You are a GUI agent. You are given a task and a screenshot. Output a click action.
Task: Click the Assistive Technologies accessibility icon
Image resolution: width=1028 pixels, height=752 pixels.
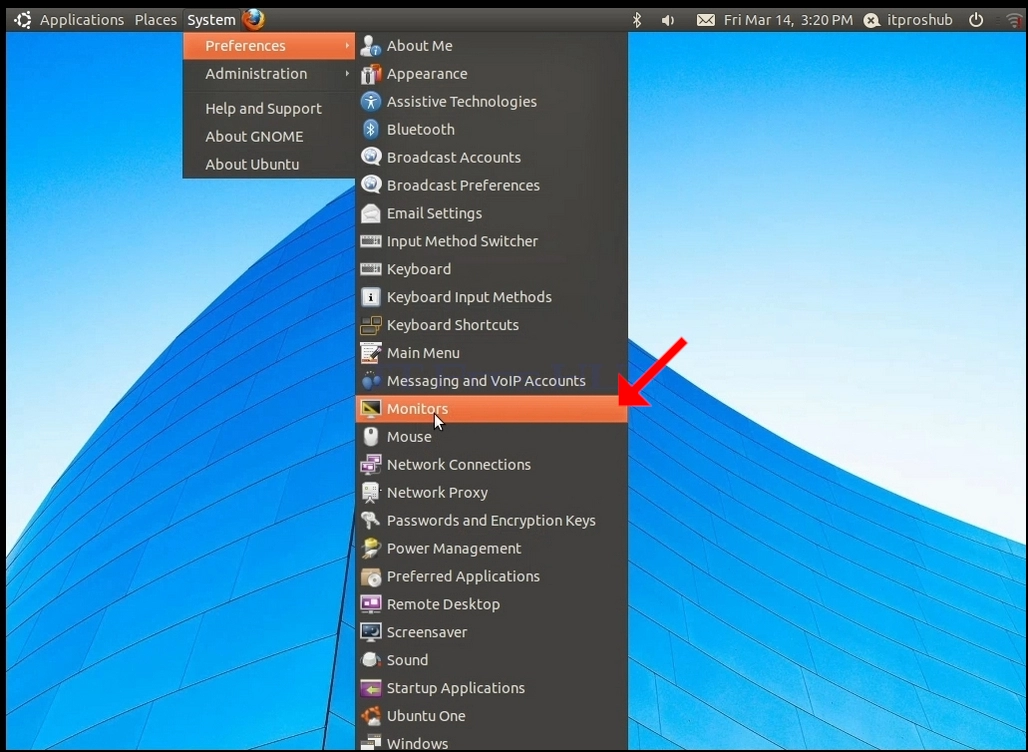(370, 102)
